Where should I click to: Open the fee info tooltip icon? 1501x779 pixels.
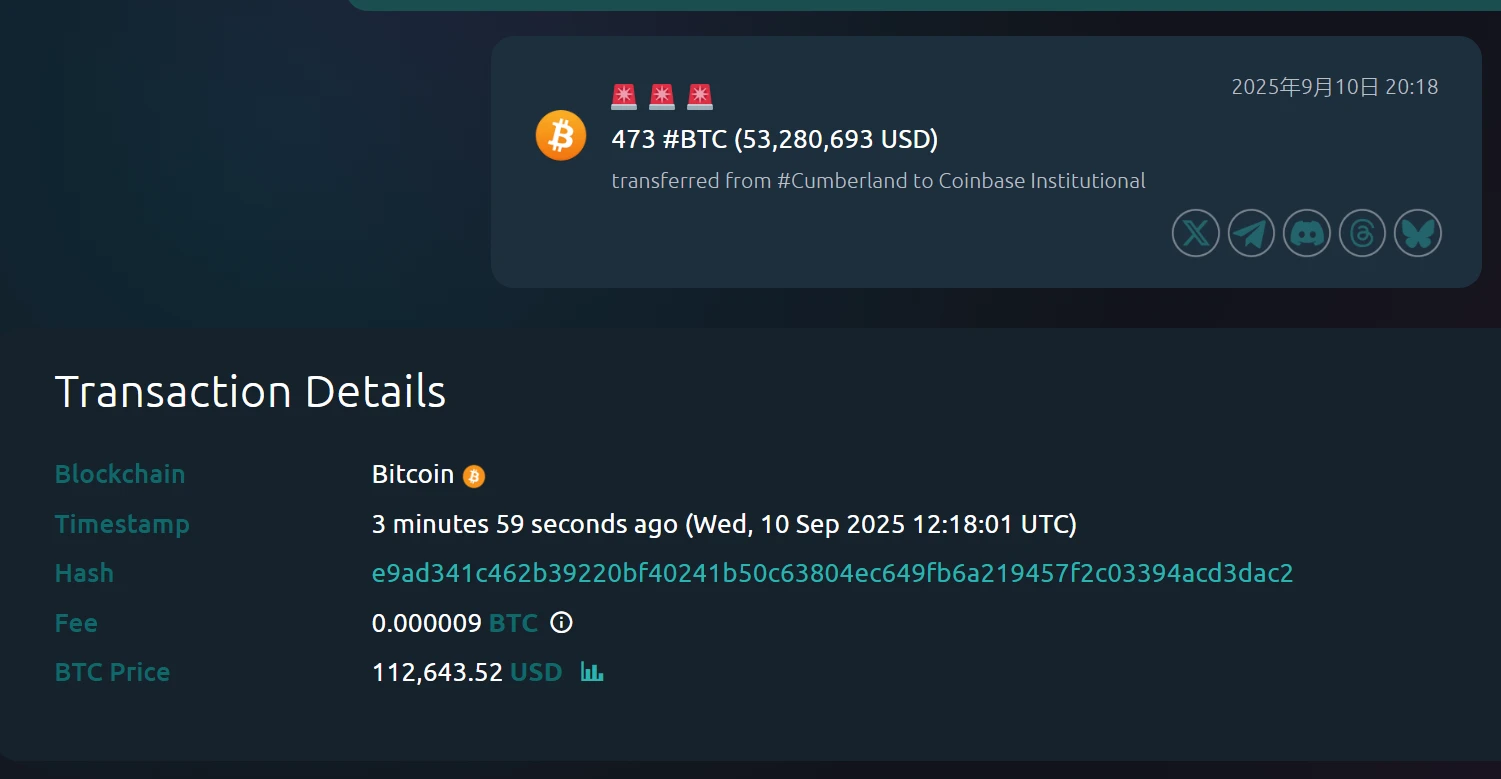pyautogui.click(x=561, y=623)
